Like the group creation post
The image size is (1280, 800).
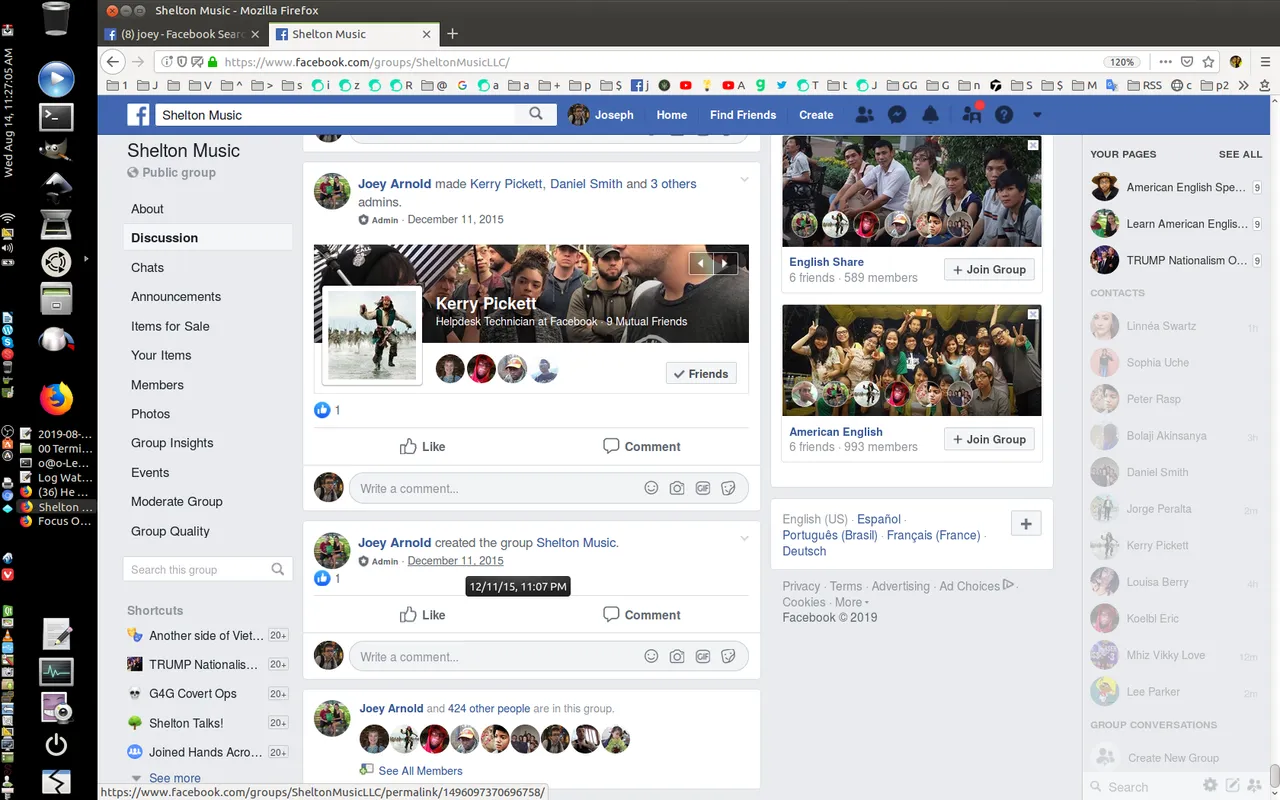422,615
